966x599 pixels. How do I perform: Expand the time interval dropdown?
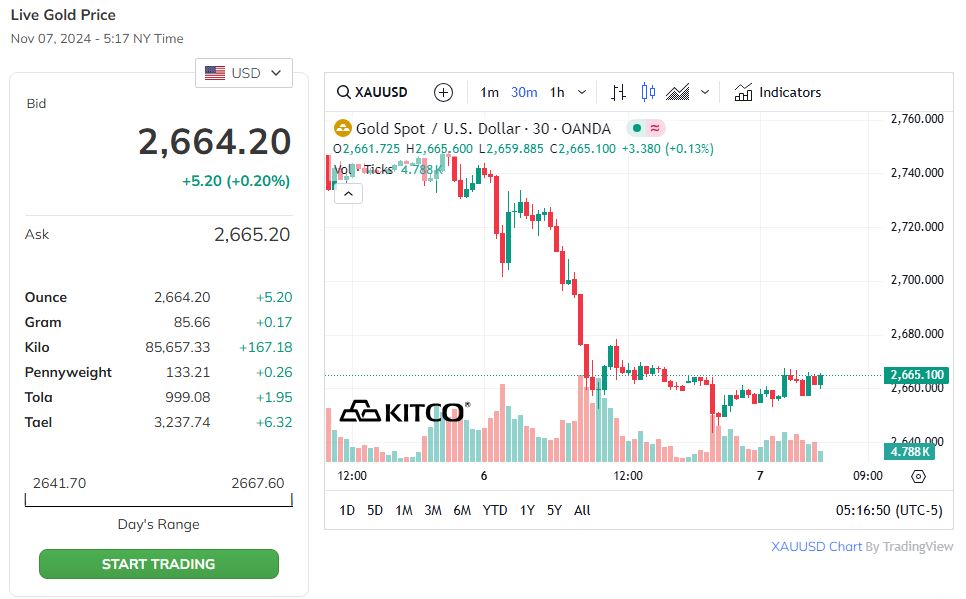583,92
